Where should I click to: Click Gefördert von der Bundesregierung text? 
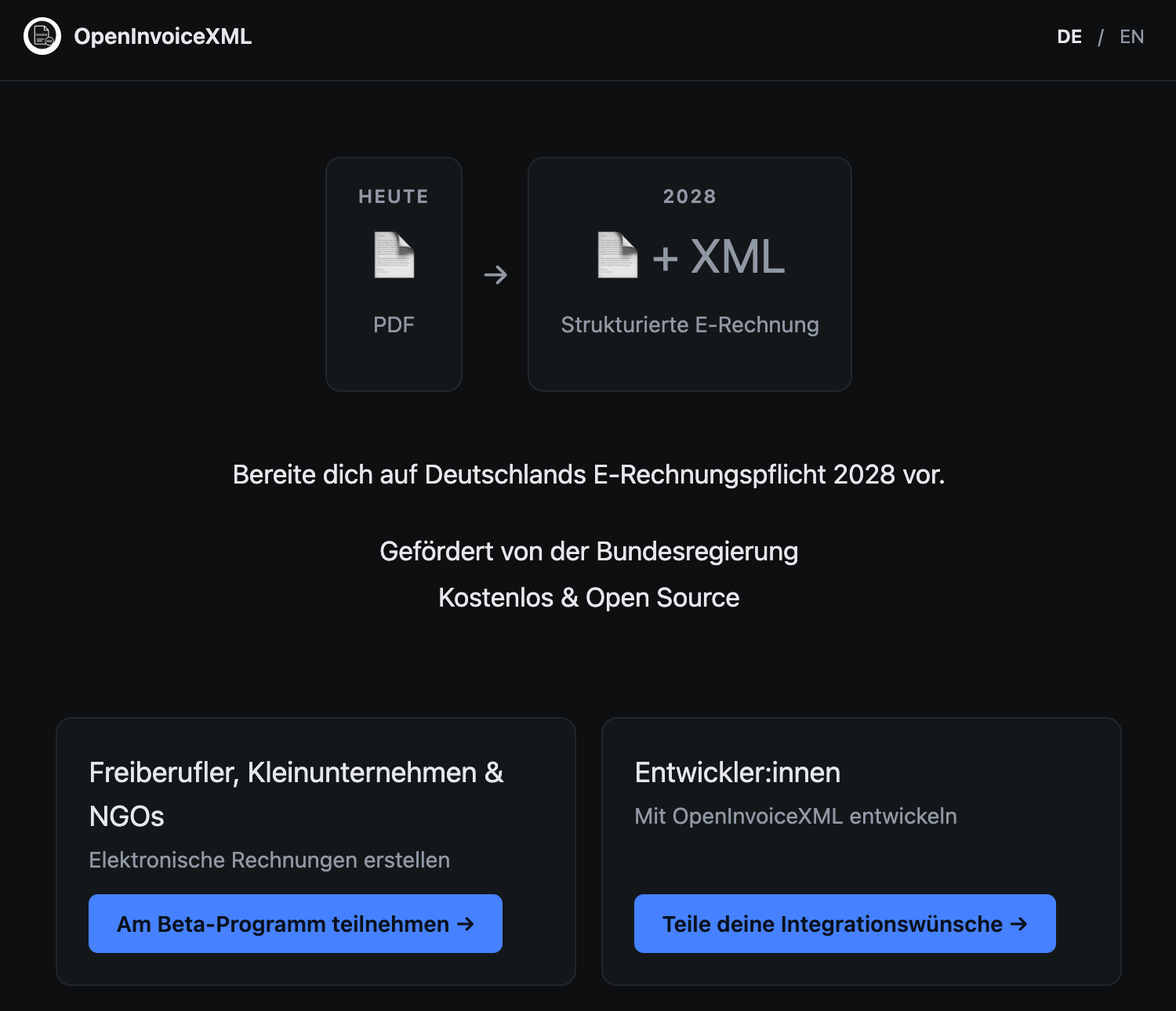(x=589, y=552)
